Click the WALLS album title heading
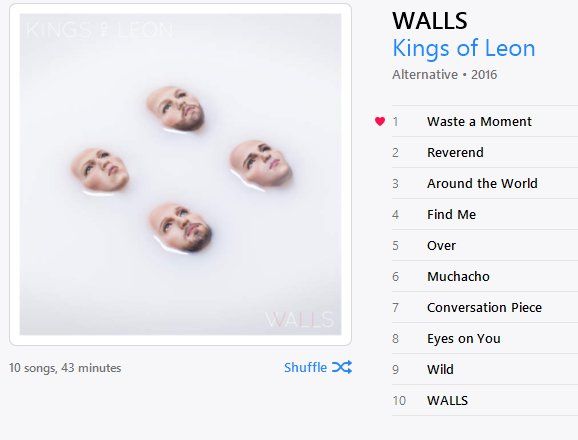This screenshot has width=578, height=440. pos(430,20)
